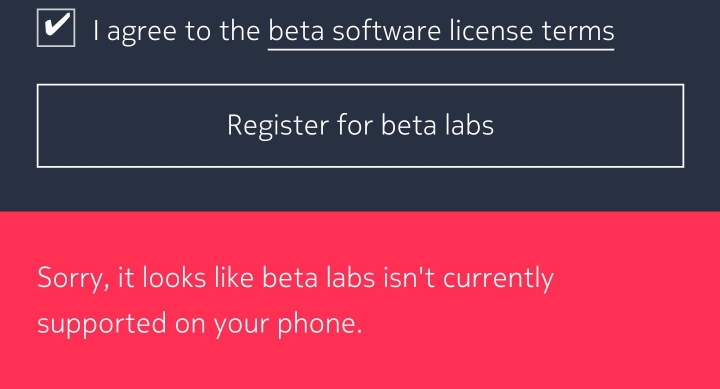Click the 'beta labs' text on the Register button
The height and width of the screenshot is (389, 720).
tap(438, 125)
